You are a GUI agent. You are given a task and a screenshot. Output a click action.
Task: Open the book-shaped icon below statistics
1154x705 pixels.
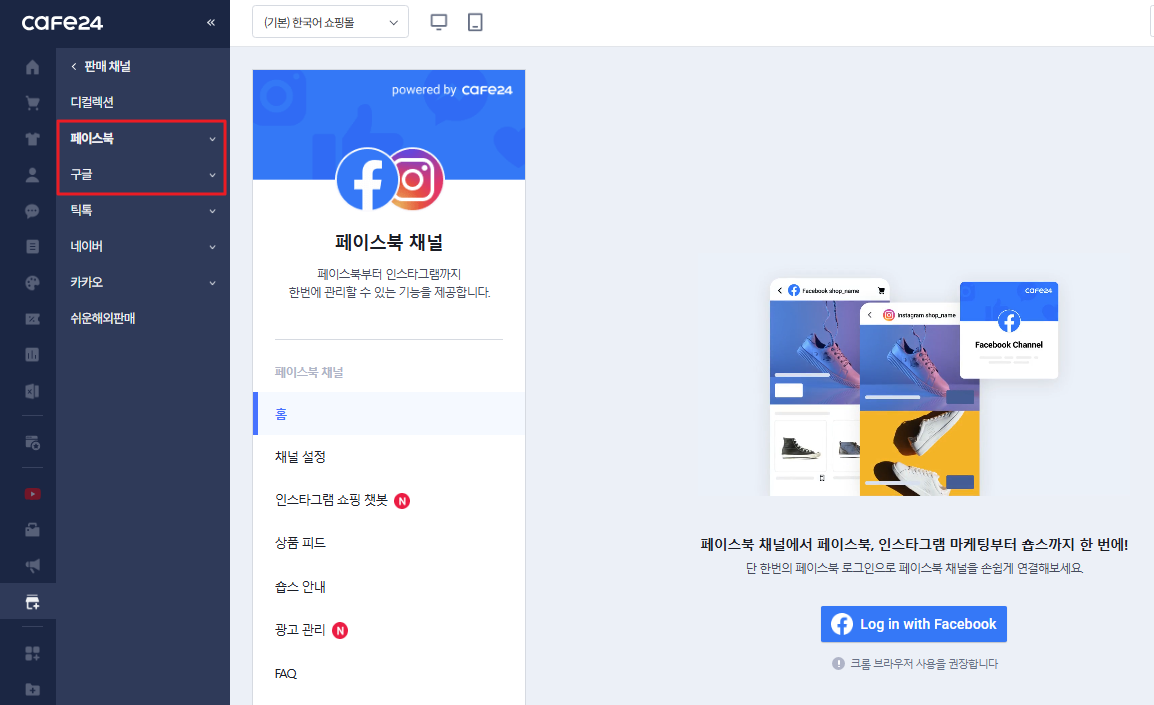tap(32, 391)
